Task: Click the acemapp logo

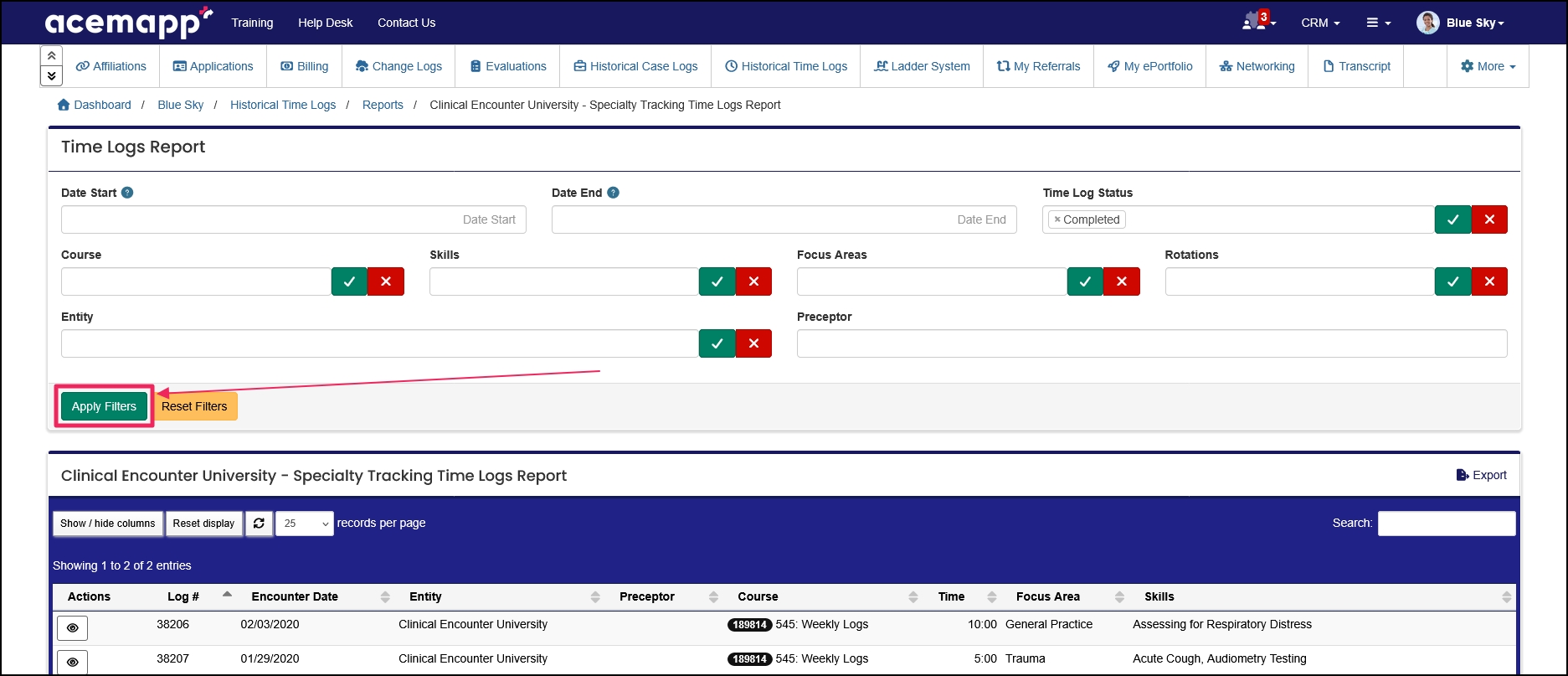Action: [x=129, y=22]
